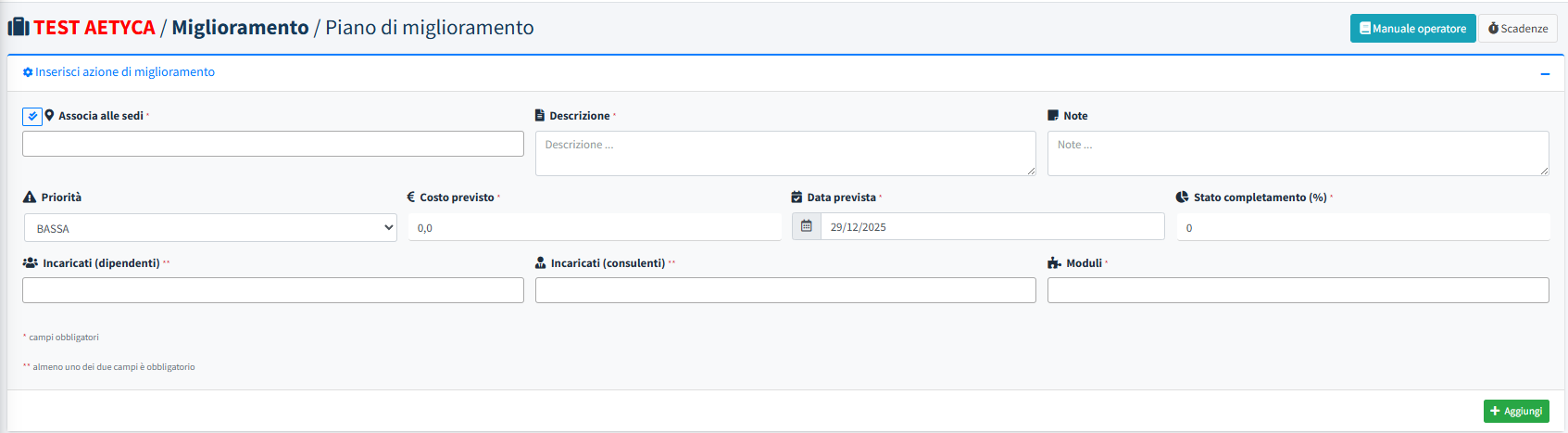Open the Moduli multi-select field
Screen dimensions: 1568x433
click(x=1298, y=290)
